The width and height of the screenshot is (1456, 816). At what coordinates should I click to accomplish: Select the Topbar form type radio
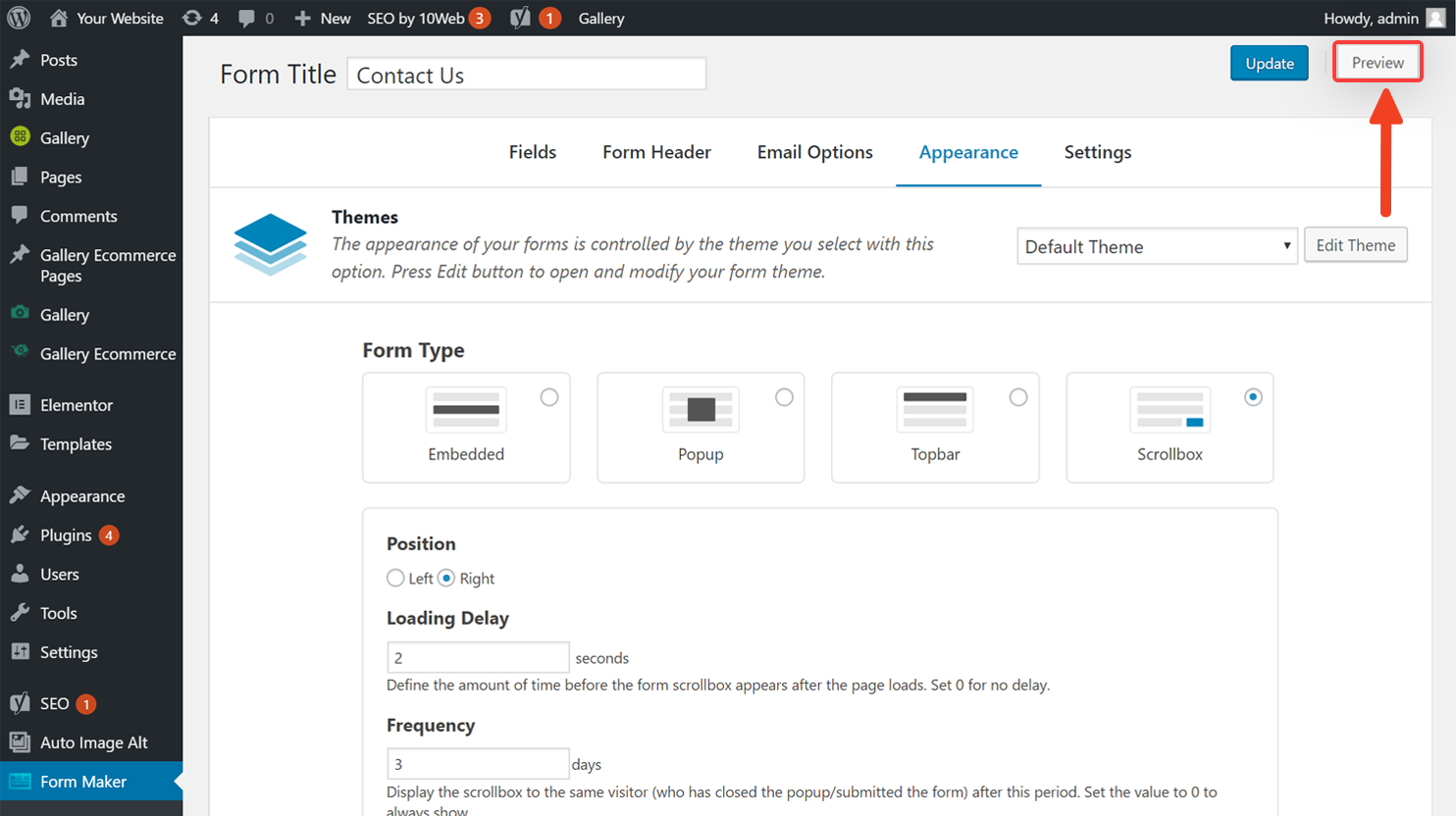pos(1018,397)
